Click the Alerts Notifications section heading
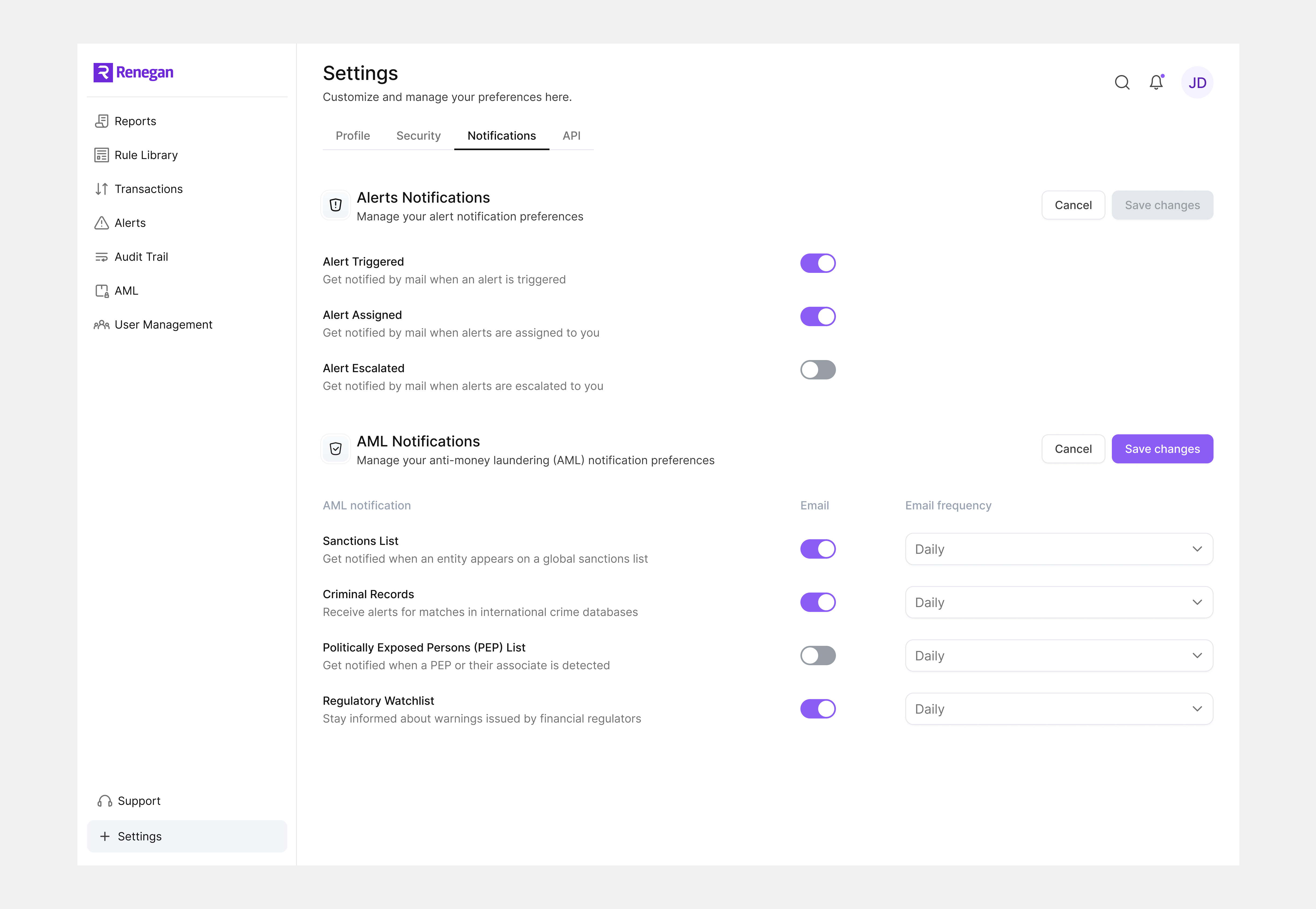 [x=424, y=198]
